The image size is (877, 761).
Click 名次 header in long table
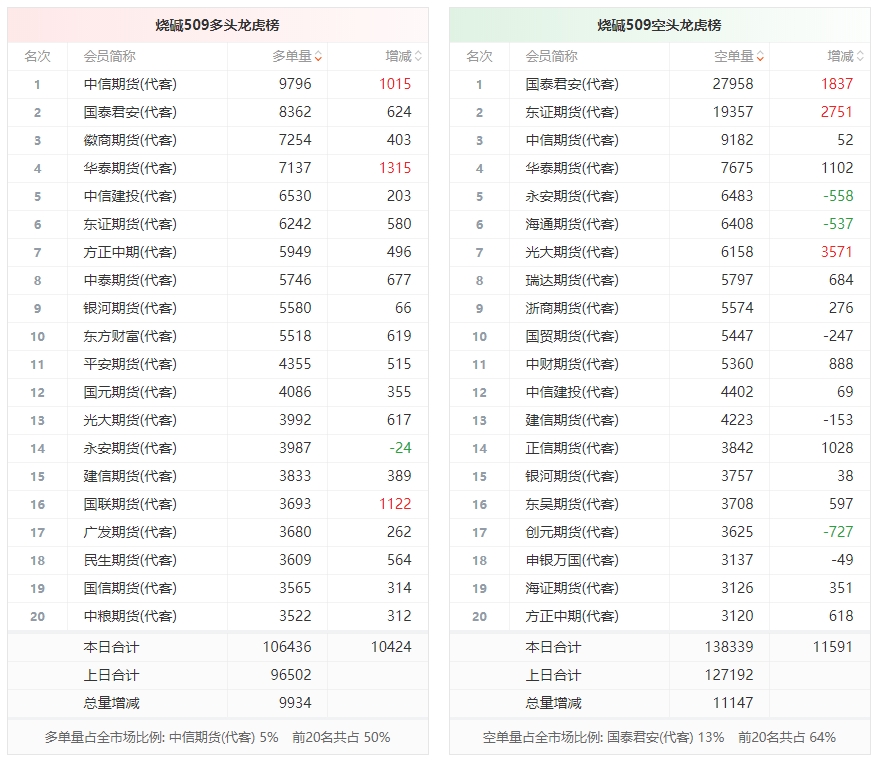(37, 56)
